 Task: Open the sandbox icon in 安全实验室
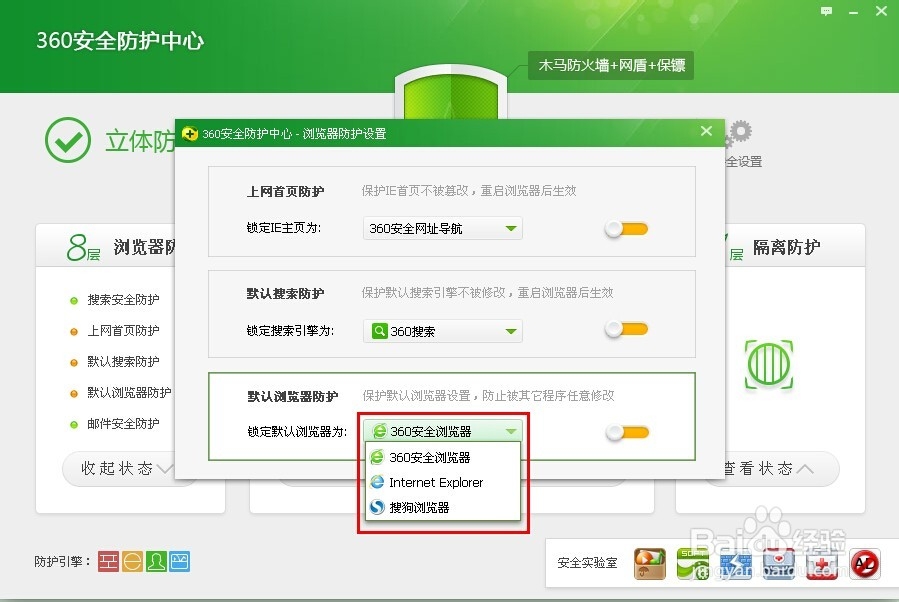click(648, 564)
